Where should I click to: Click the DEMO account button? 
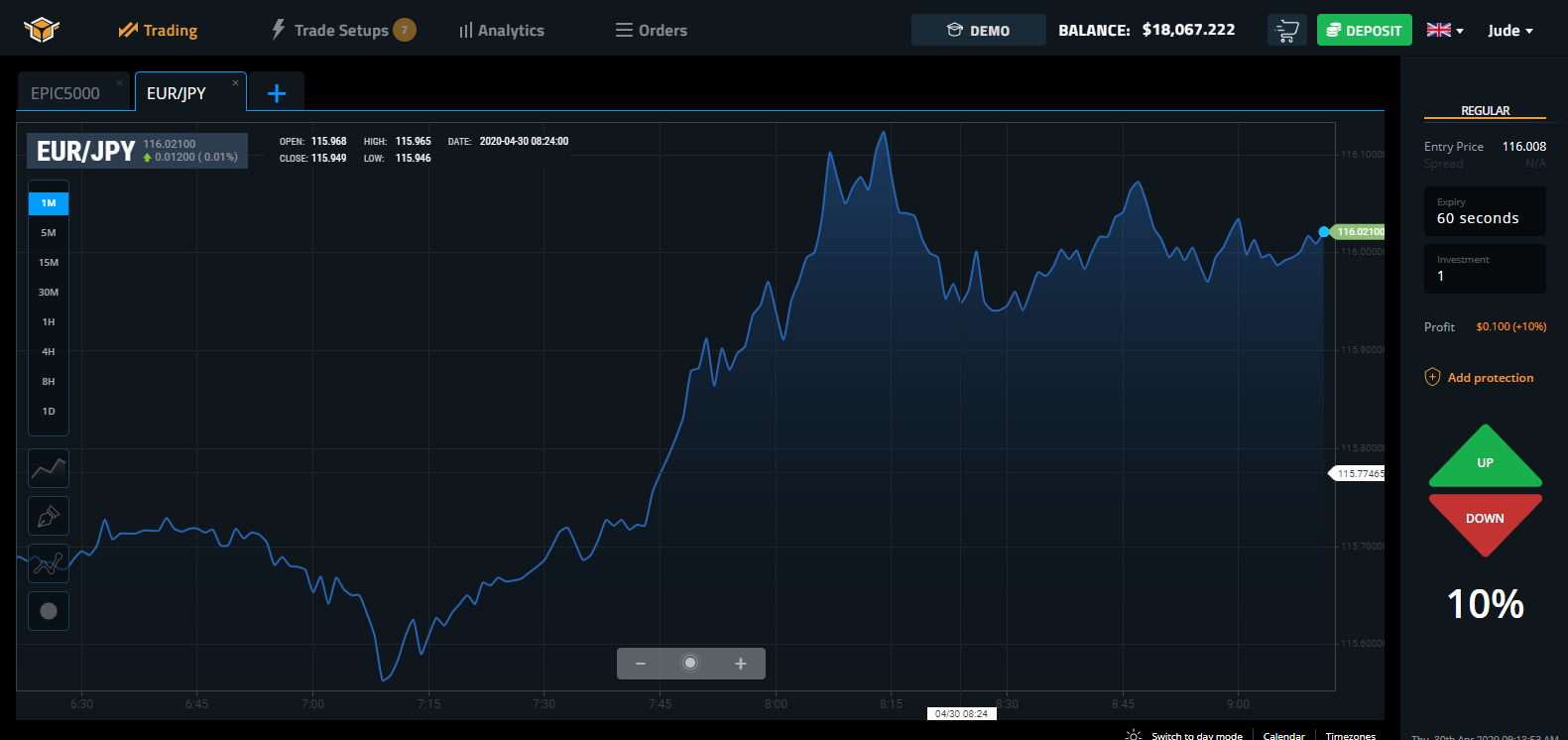[x=979, y=30]
